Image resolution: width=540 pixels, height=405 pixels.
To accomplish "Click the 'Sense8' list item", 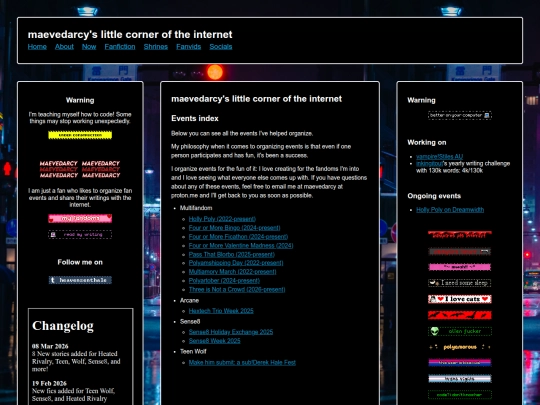I will (x=190, y=322).
